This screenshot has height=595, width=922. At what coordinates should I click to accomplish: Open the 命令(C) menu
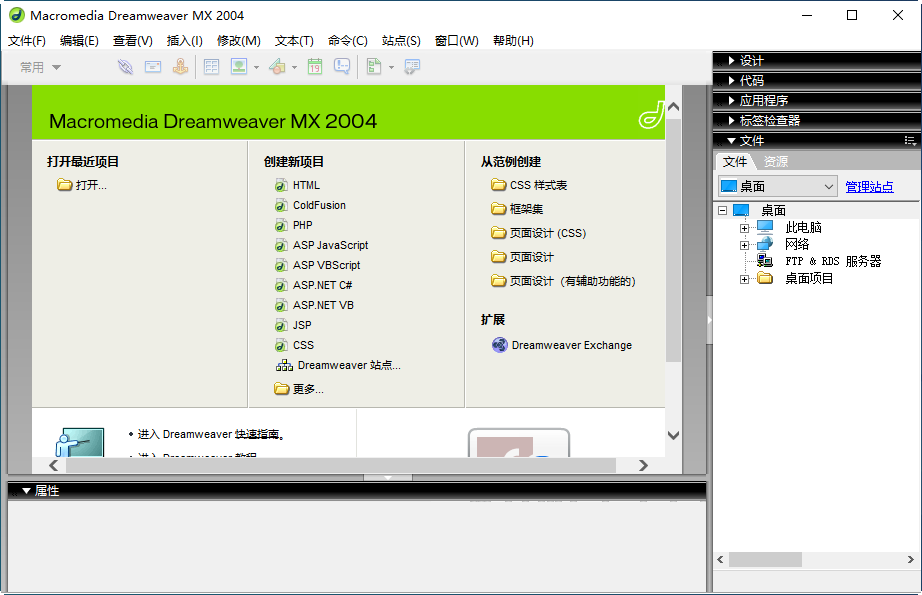348,41
